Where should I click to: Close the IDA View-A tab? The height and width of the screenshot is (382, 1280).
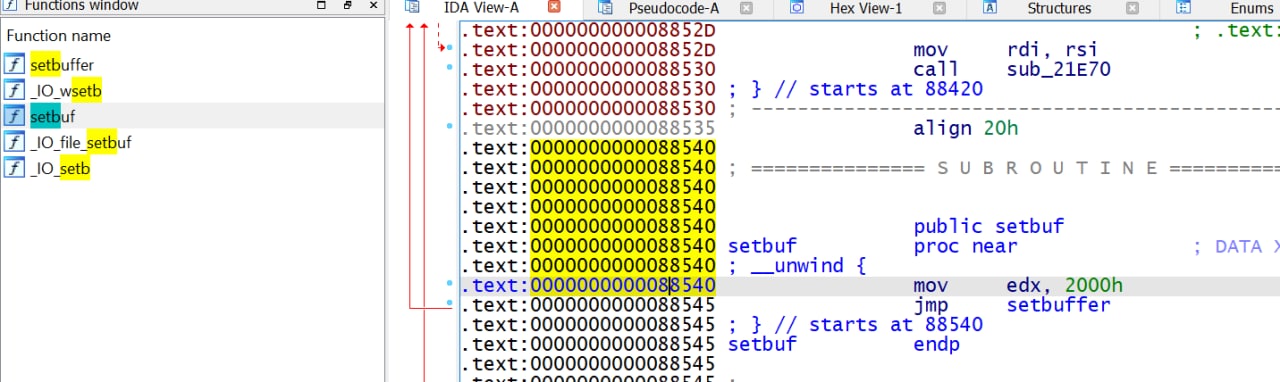tap(554, 8)
